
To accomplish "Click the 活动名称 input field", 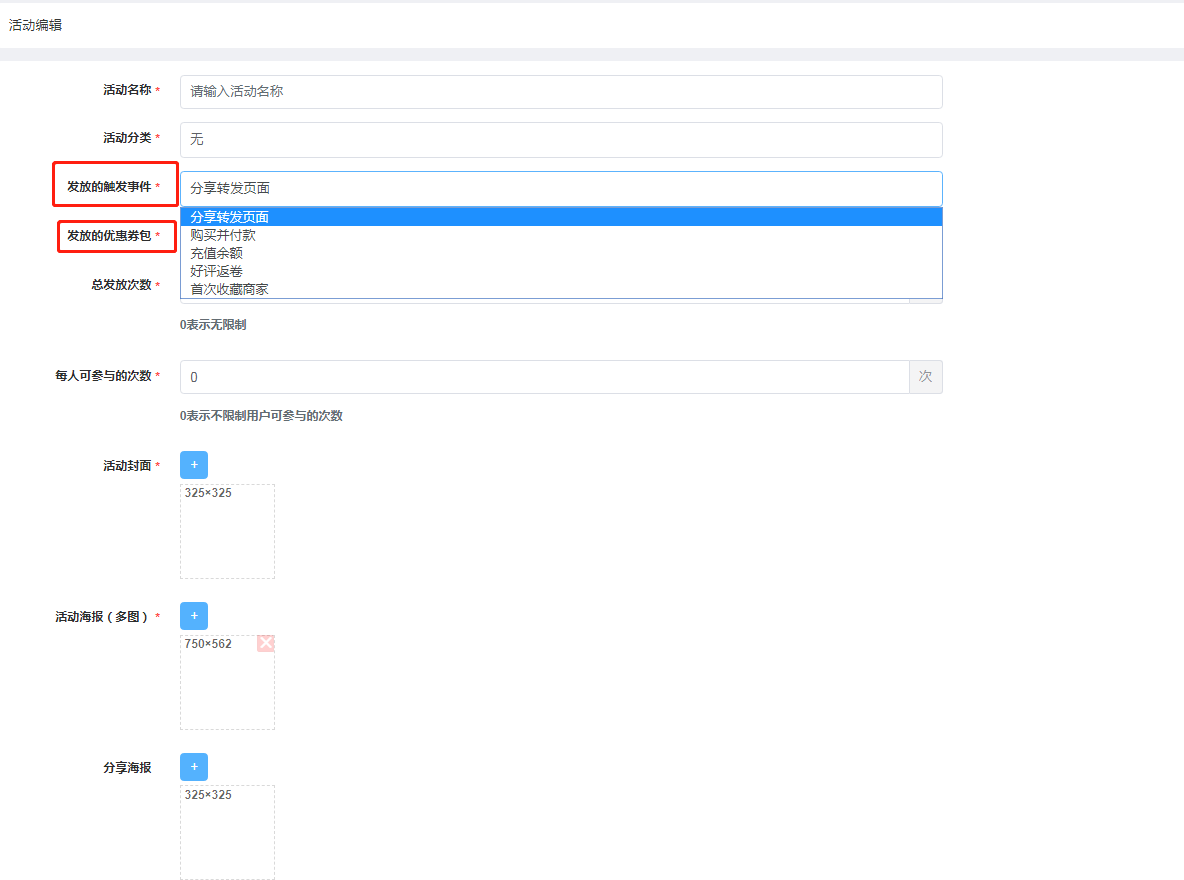I will pos(561,91).
